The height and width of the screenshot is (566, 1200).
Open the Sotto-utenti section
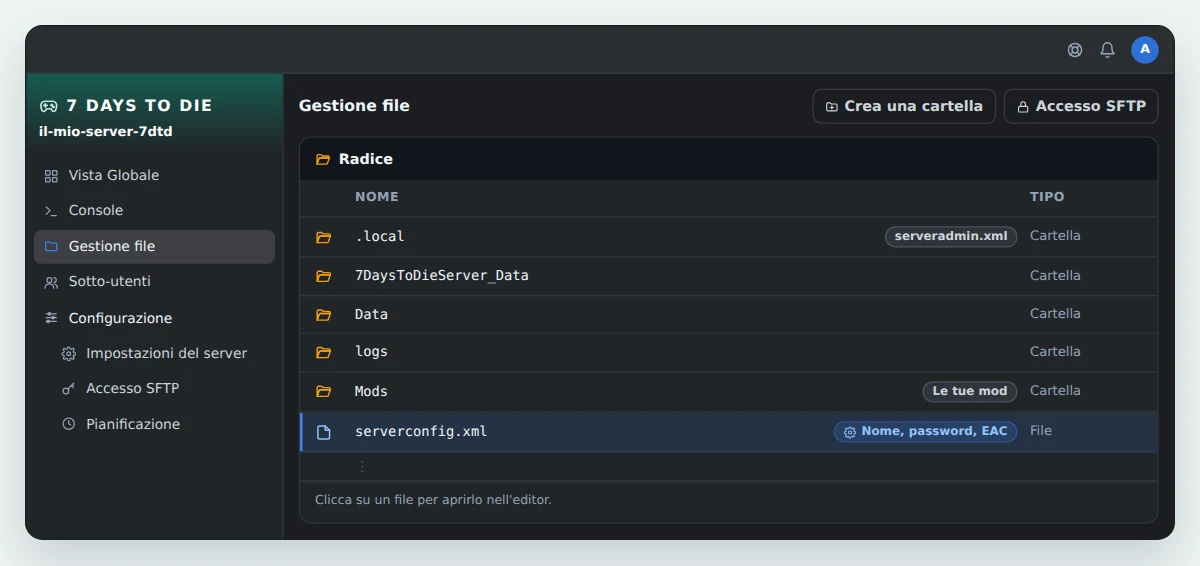(x=154, y=282)
